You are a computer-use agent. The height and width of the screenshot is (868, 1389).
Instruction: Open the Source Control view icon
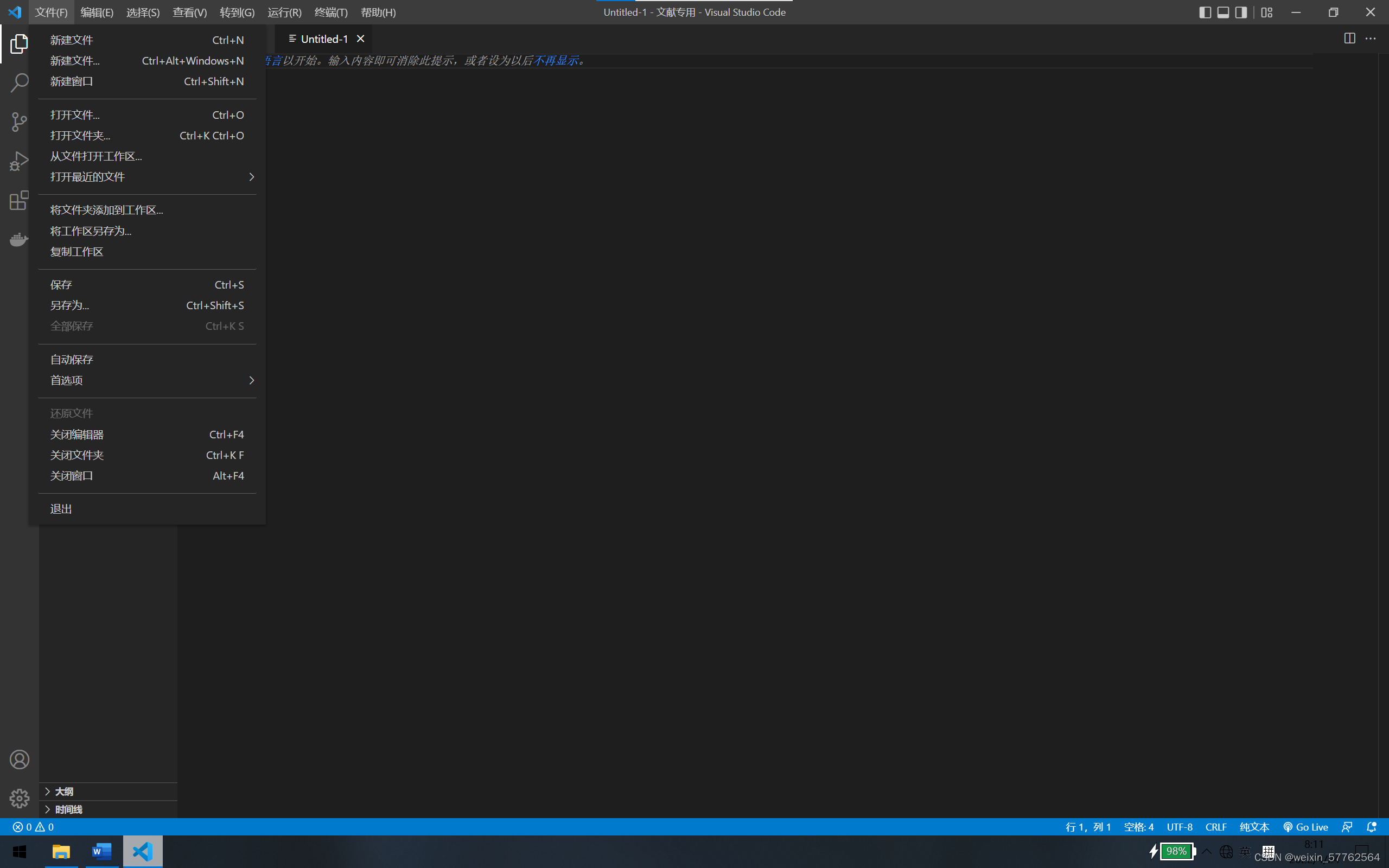click(19, 122)
